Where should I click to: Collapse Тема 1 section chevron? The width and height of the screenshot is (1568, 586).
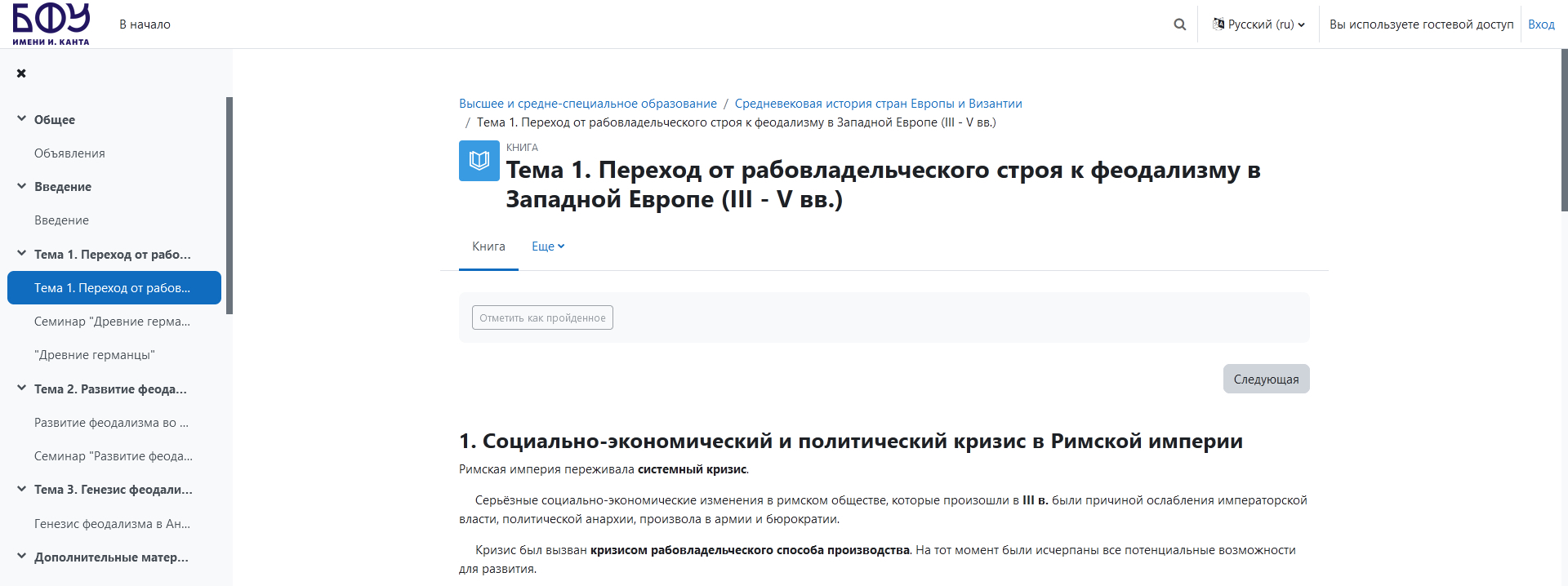(x=21, y=254)
